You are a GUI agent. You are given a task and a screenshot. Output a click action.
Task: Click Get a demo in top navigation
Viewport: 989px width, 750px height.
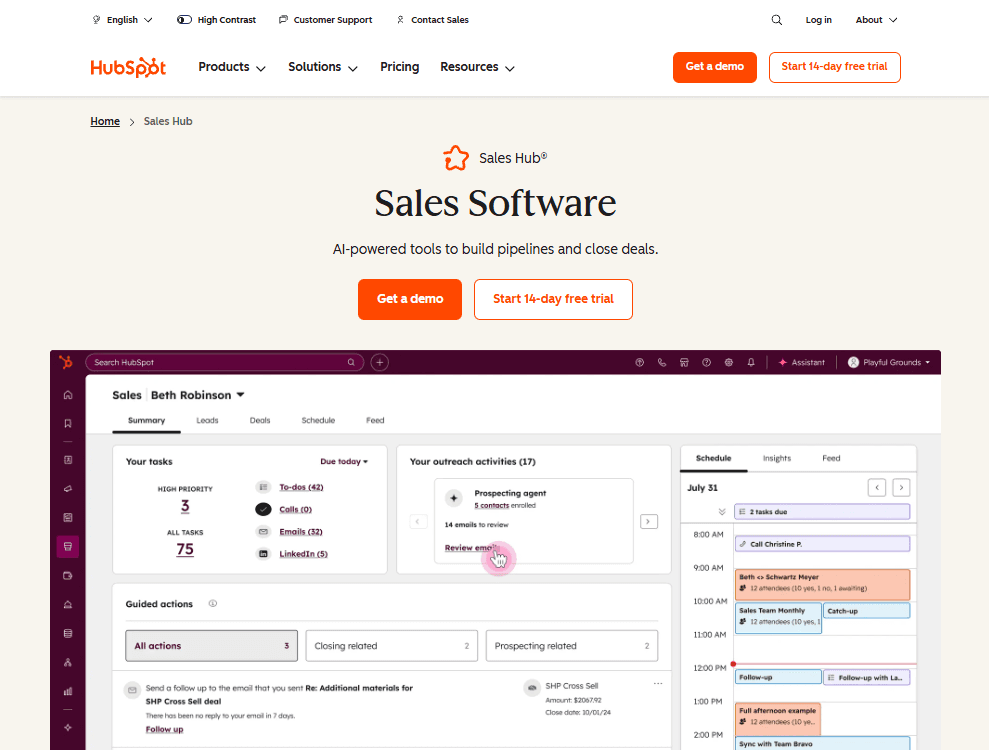point(715,67)
